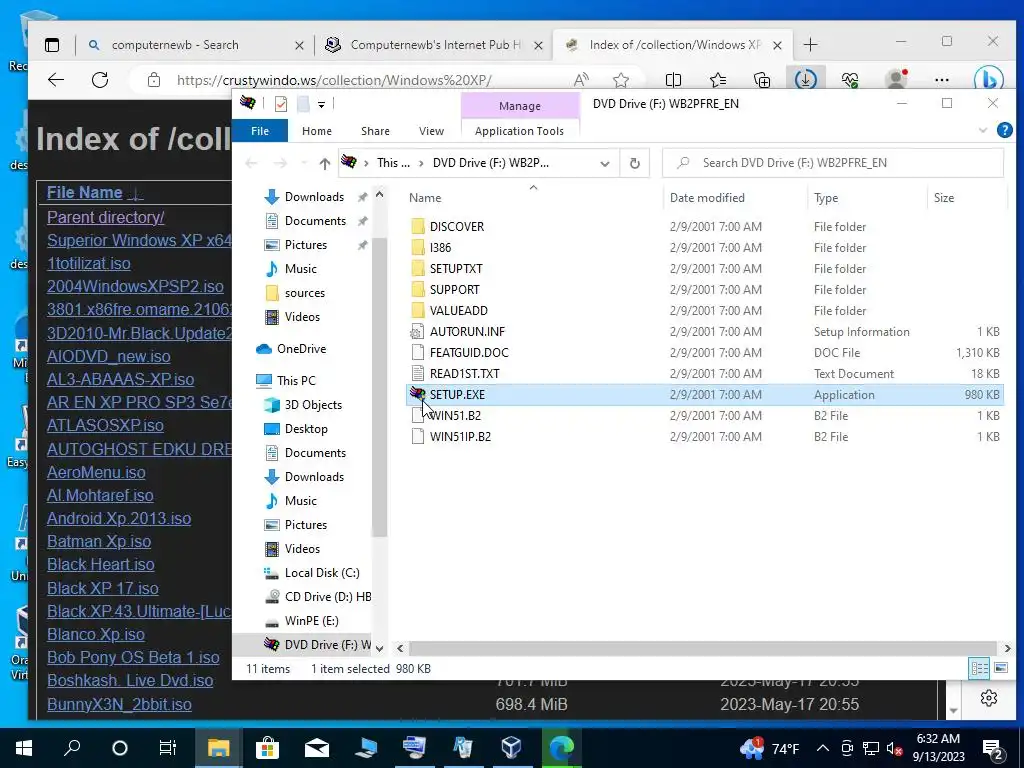Select FEATGUID.DOC file

469,353
